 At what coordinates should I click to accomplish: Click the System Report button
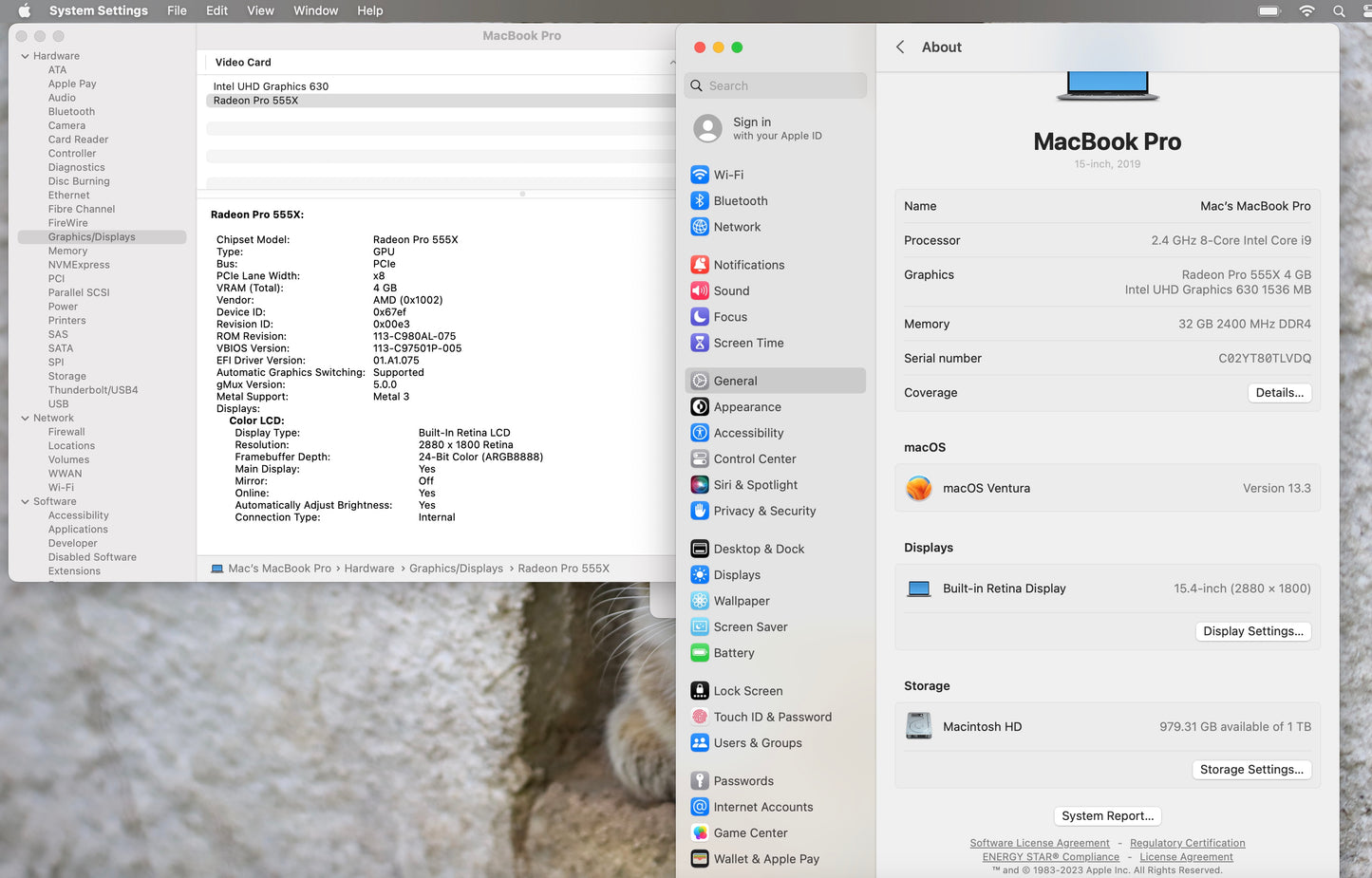click(x=1107, y=815)
